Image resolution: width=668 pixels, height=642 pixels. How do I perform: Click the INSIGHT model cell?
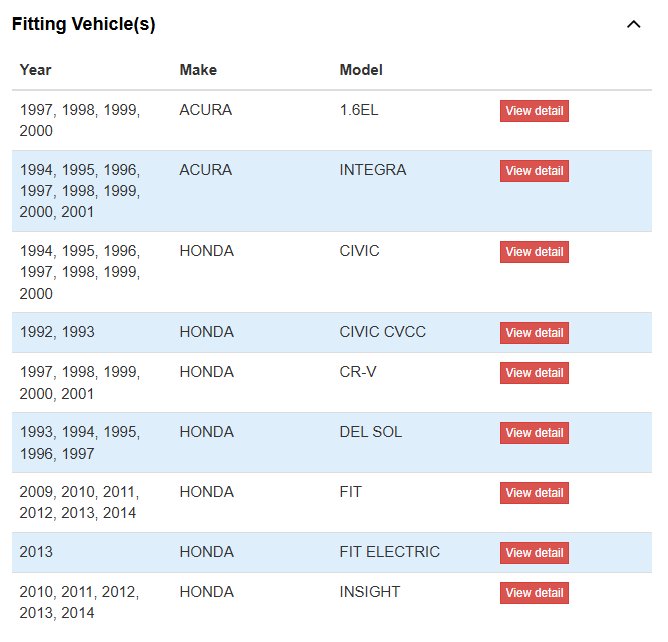click(370, 591)
